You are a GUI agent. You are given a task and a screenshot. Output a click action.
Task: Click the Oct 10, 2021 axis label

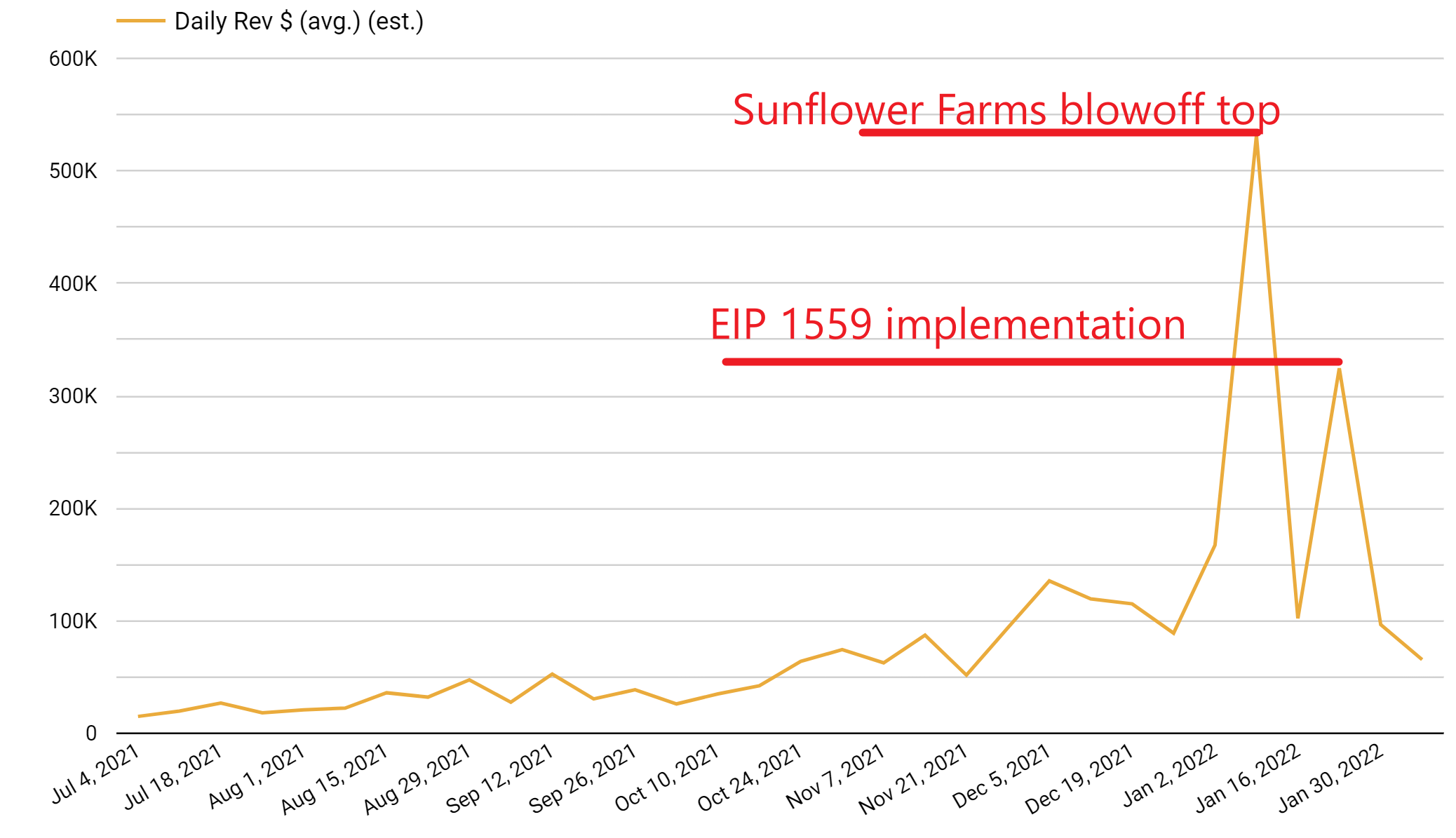[x=667, y=777]
